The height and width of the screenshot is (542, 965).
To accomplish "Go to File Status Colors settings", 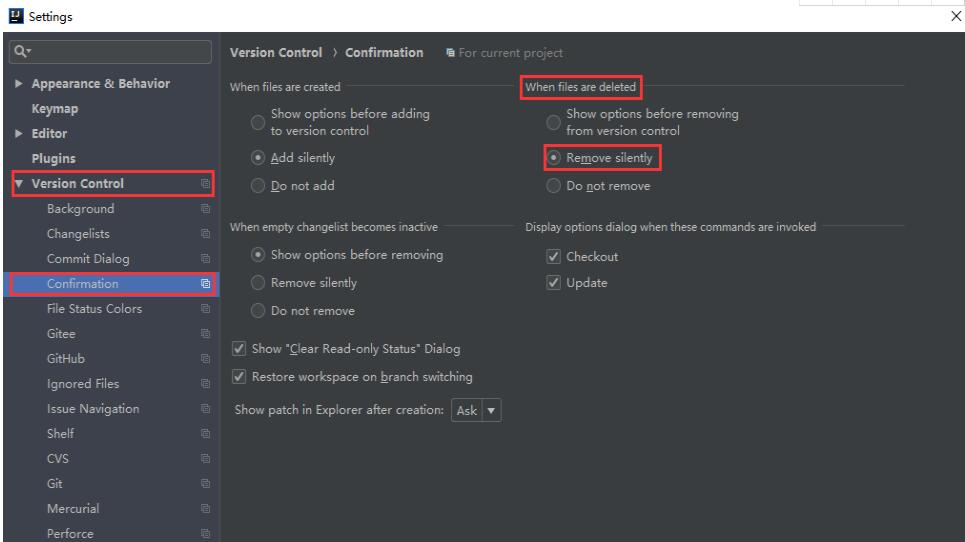I will tap(94, 309).
